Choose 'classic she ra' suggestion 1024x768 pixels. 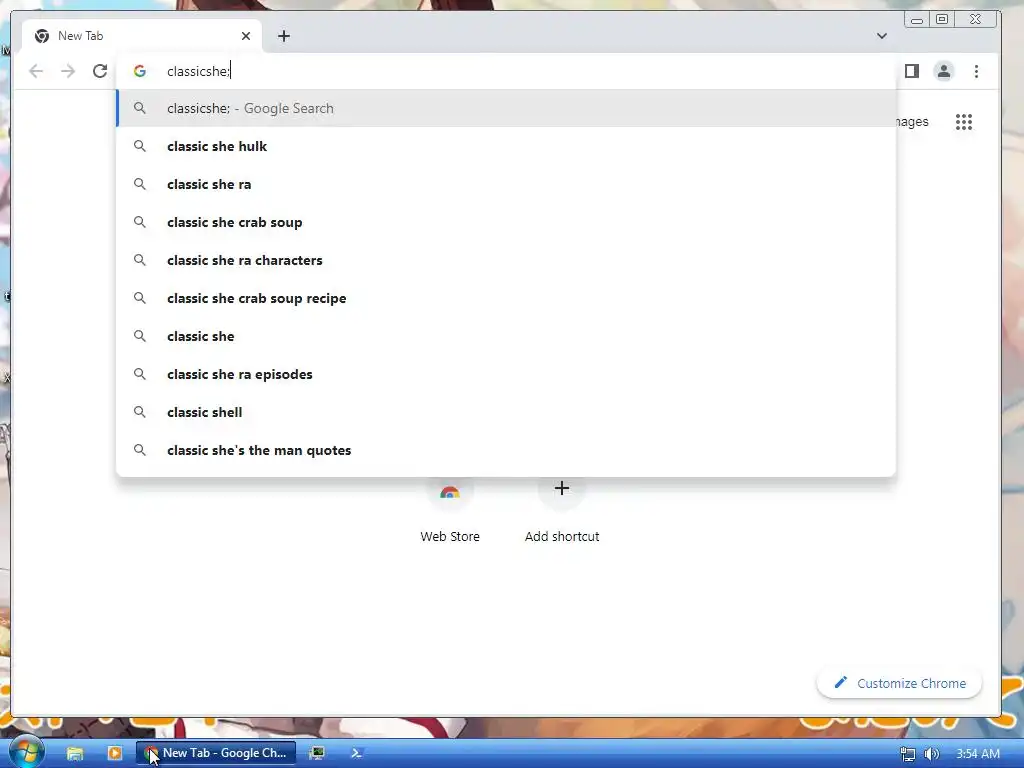(x=506, y=184)
